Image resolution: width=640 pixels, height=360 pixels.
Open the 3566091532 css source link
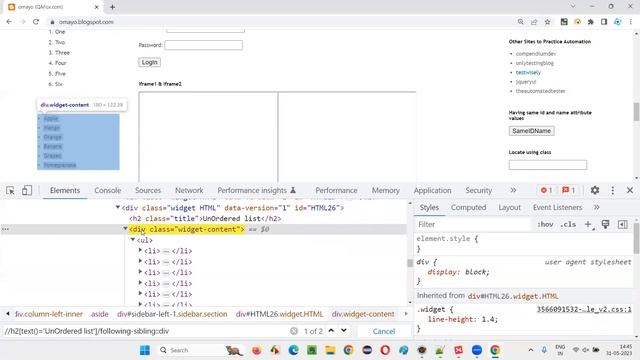[x=584, y=309]
